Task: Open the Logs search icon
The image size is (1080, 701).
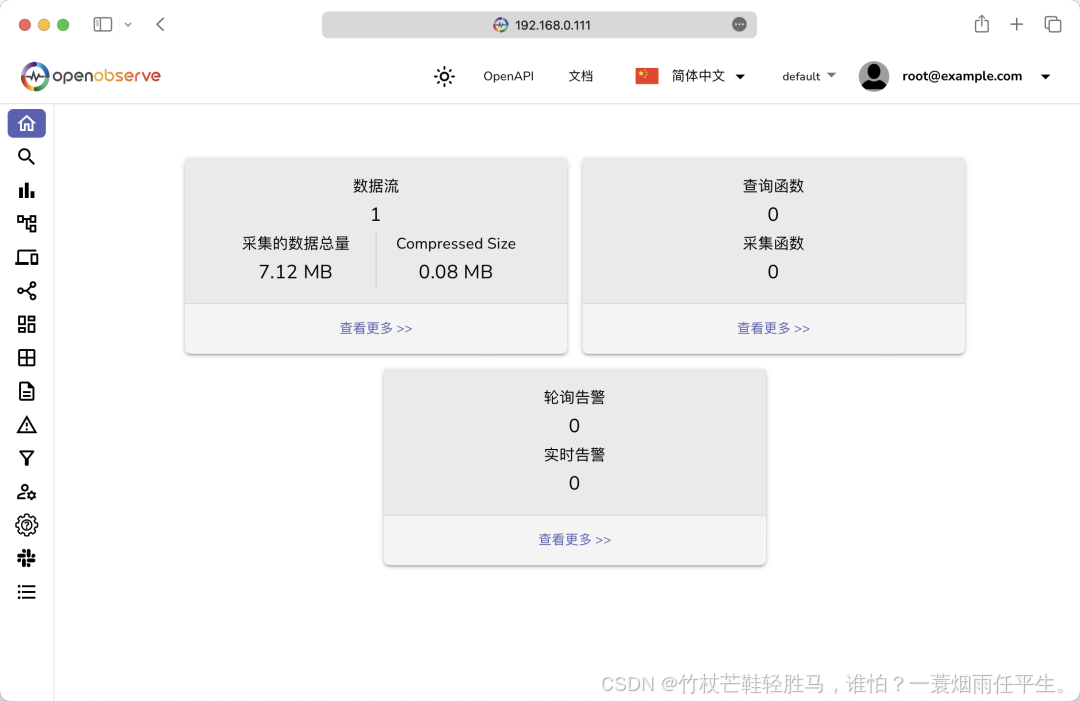Action: [x=26, y=157]
